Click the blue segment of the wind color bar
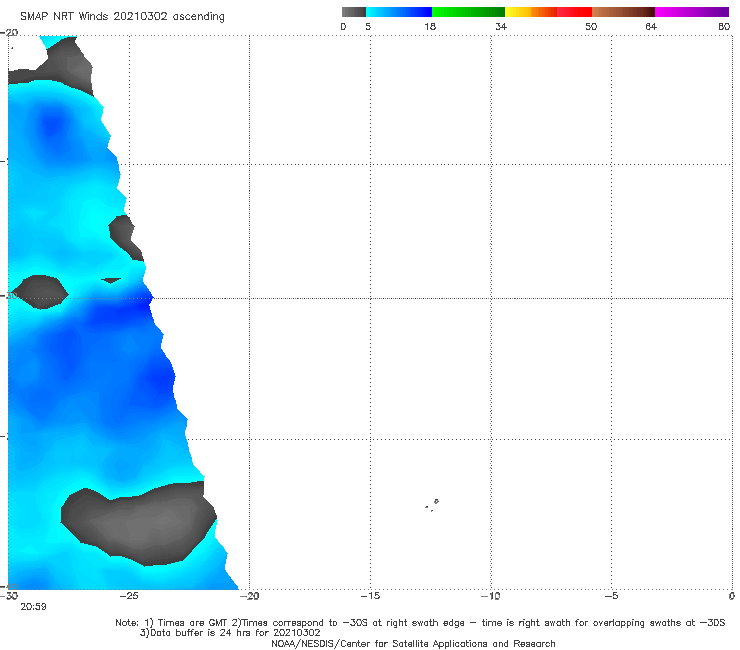Screen dimensions: 740x650 399,12
